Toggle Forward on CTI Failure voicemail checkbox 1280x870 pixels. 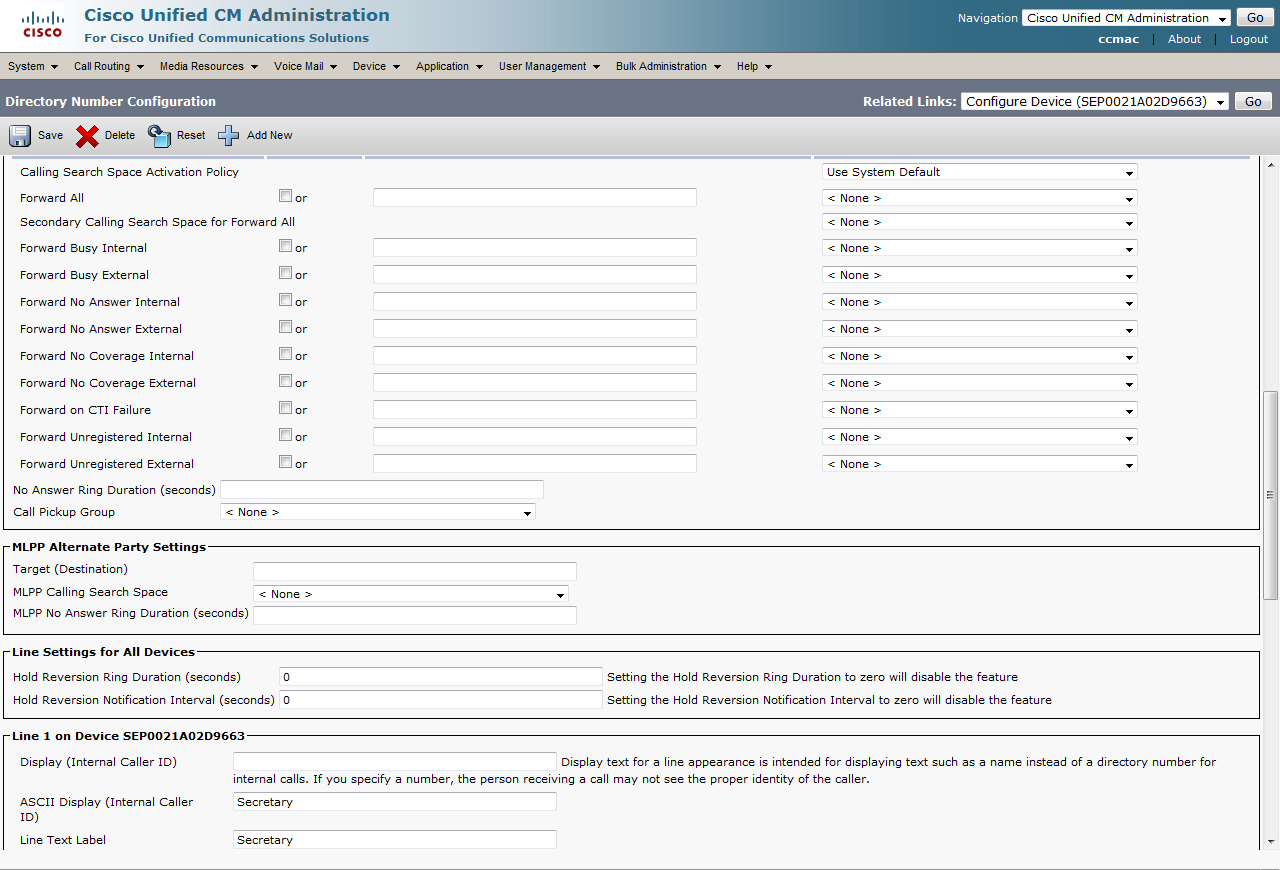click(x=286, y=408)
